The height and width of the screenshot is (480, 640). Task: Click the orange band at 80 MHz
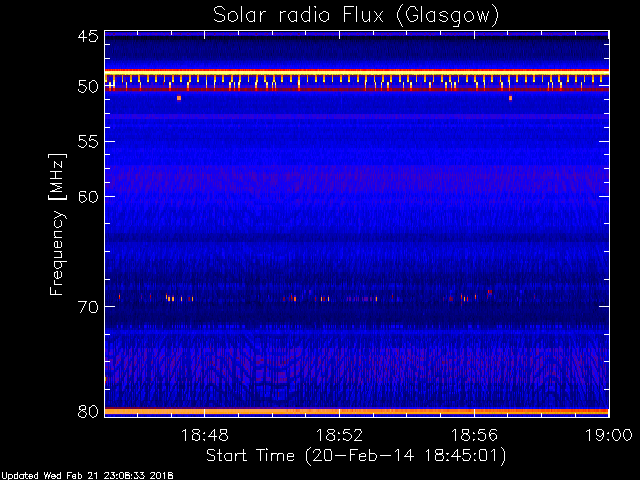(x=357, y=411)
